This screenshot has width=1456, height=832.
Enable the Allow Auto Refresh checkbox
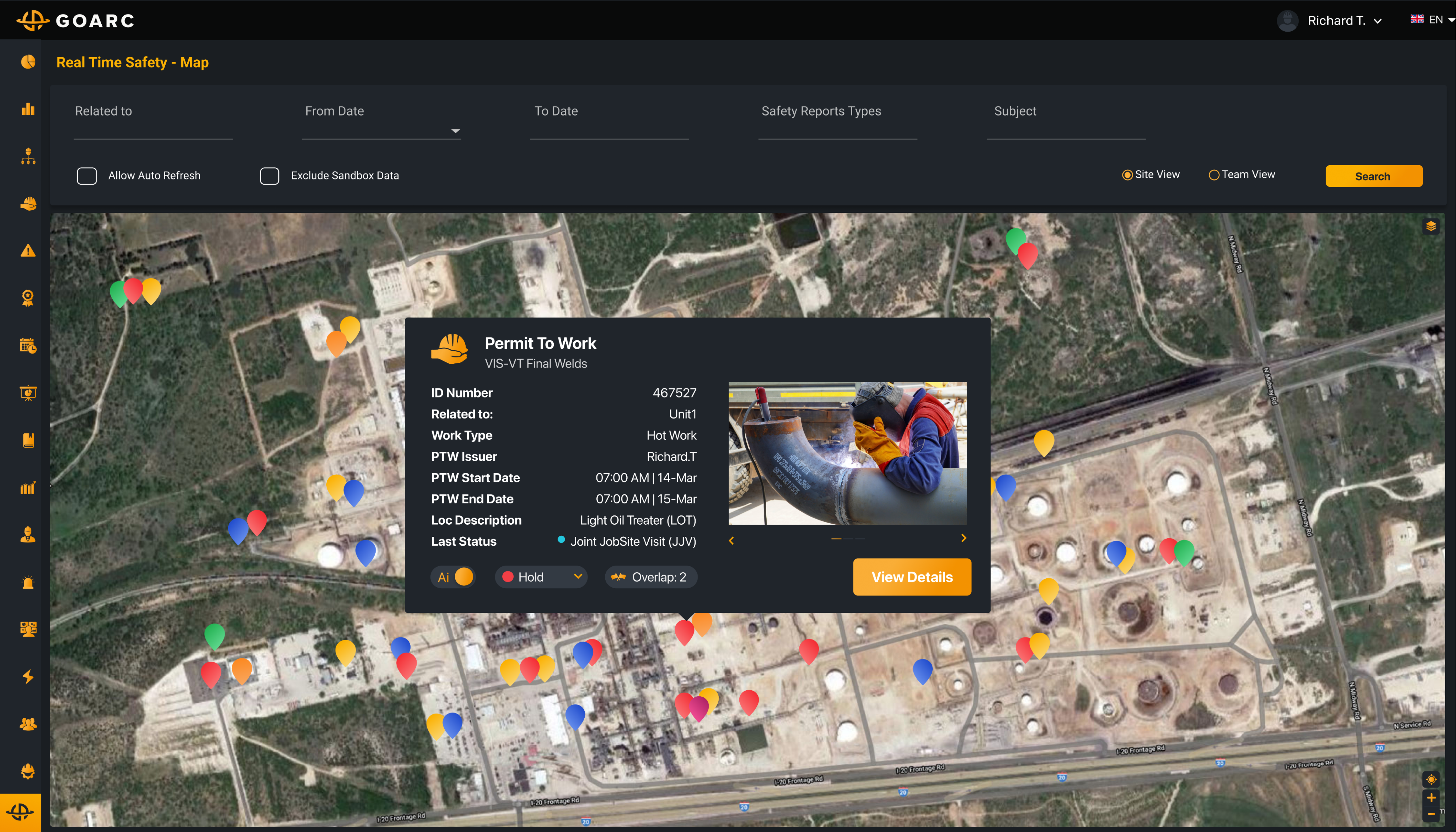[87, 176]
